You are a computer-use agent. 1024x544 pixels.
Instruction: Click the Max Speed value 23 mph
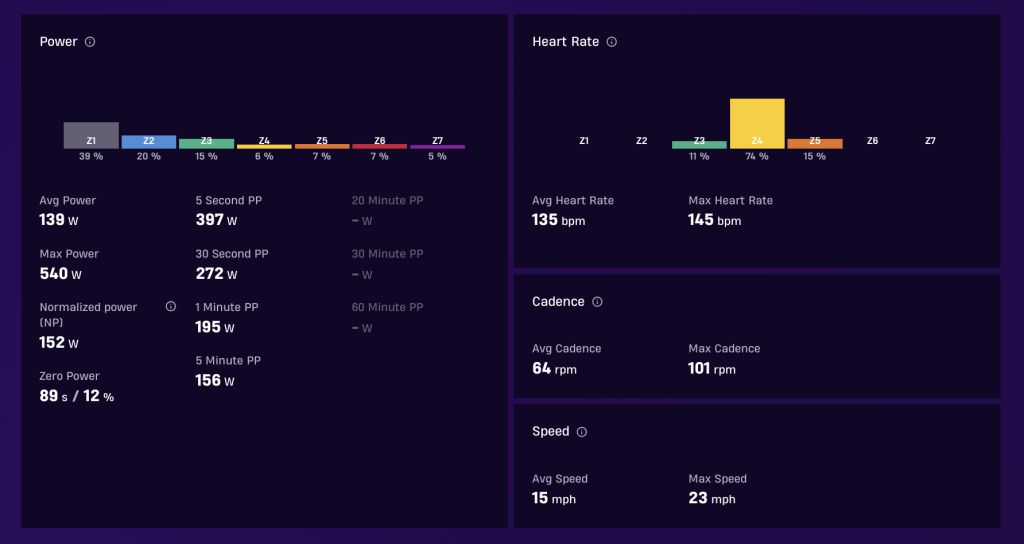712,499
